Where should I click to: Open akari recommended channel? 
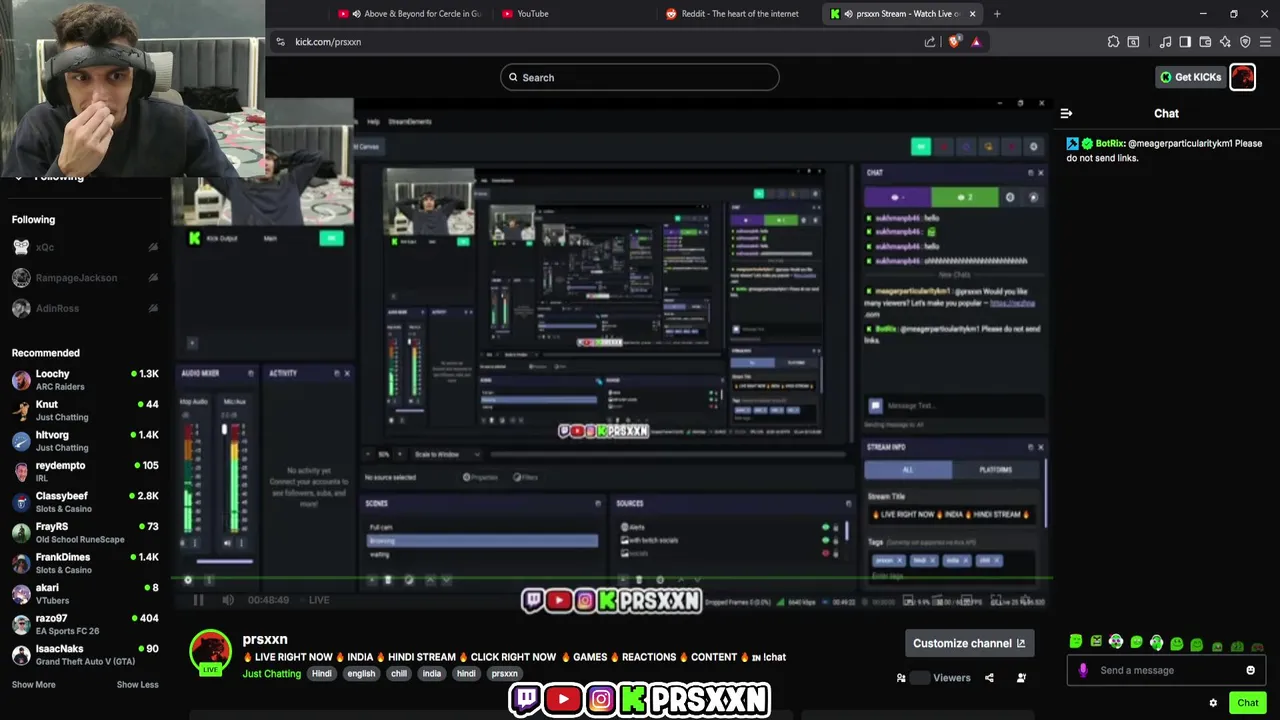[85, 594]
